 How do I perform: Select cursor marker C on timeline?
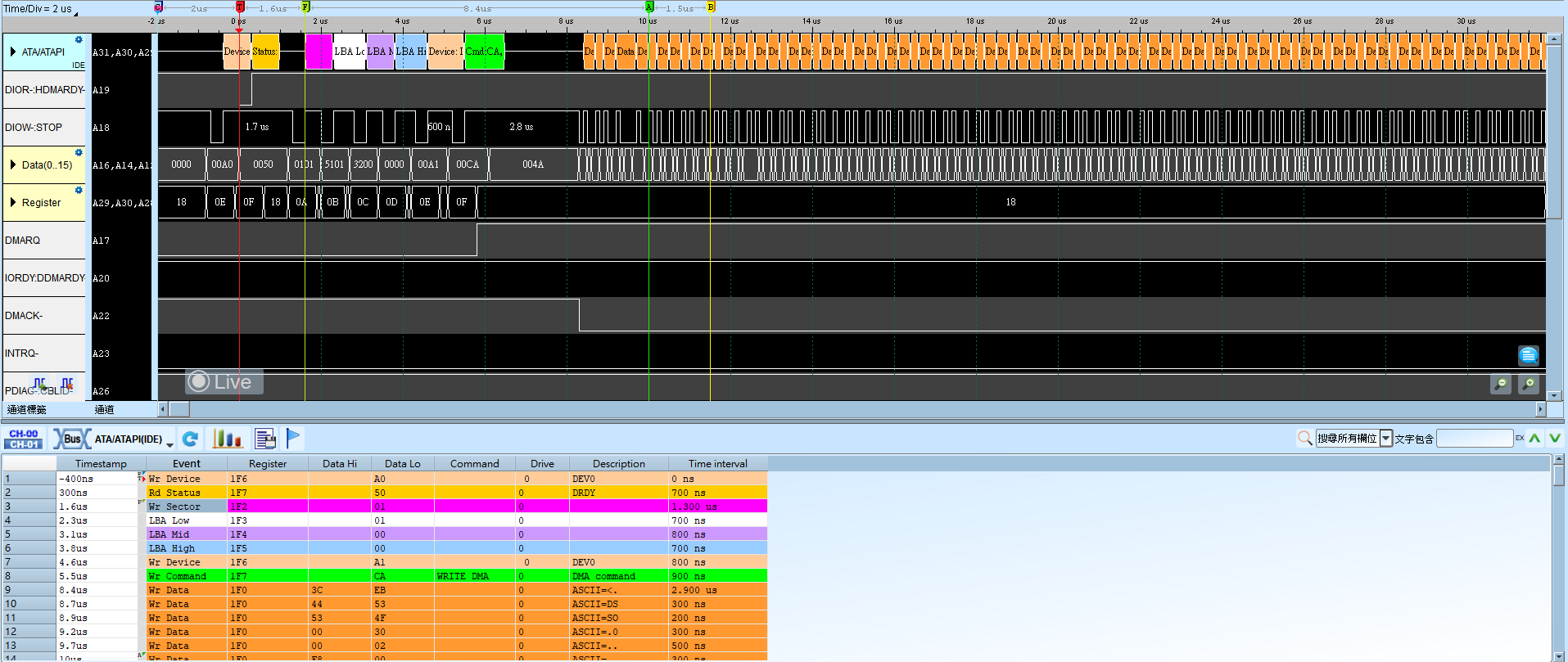tap(158, 7)
